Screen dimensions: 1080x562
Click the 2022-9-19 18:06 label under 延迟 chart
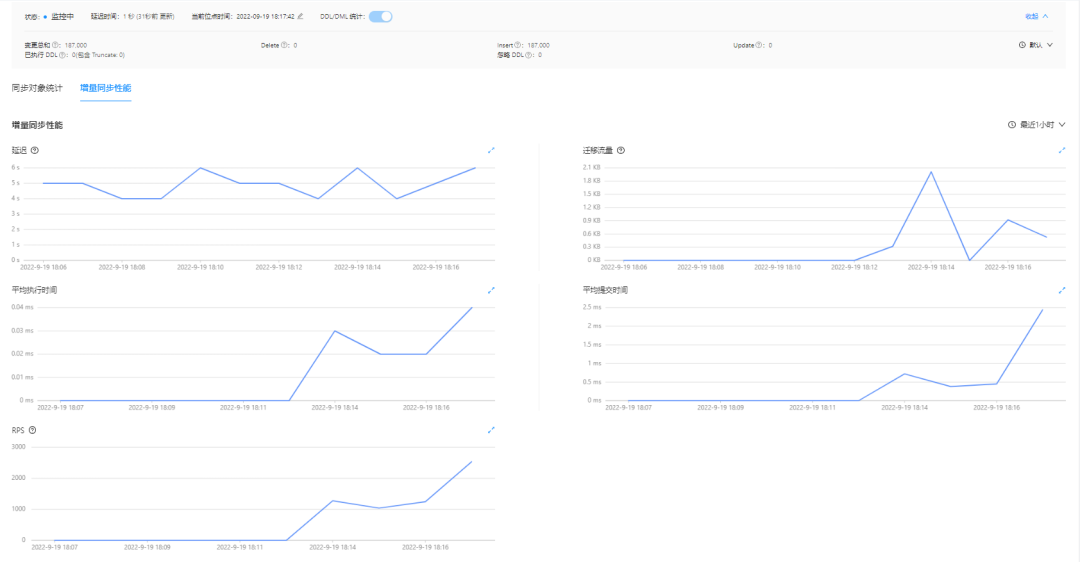pyautogui.click(x=43, y=267)
